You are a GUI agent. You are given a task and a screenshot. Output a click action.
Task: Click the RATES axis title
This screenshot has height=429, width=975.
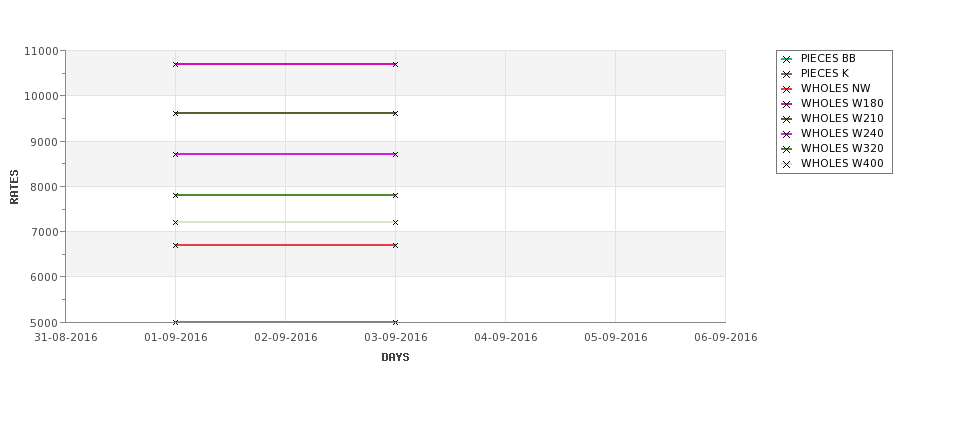click(x=14, y=187)
